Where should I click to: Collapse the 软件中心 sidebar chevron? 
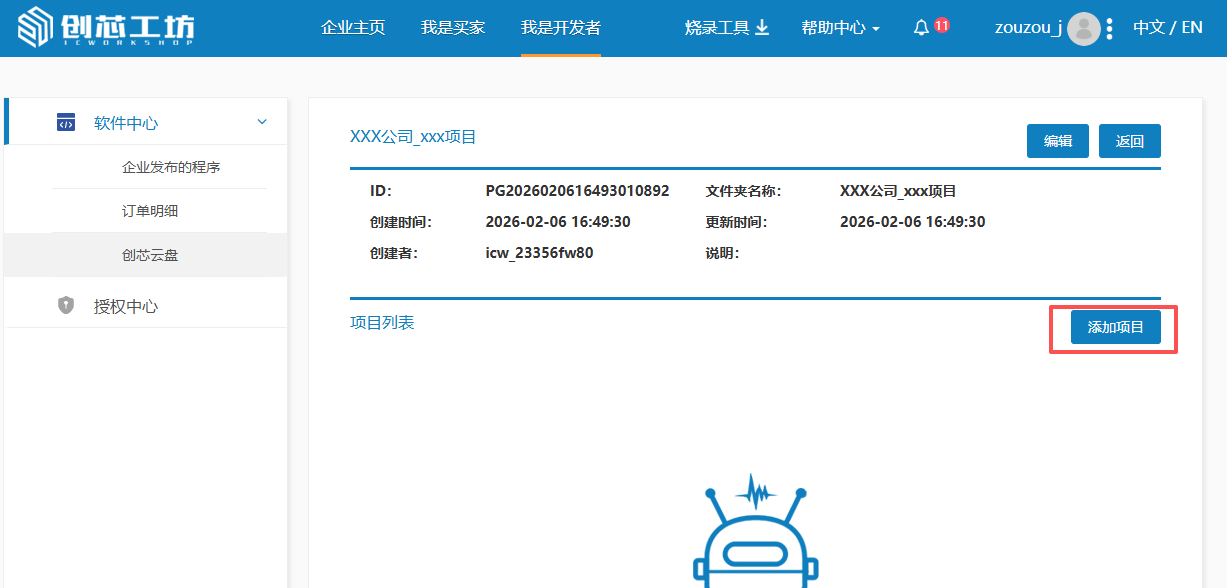(x=262, y=122)
